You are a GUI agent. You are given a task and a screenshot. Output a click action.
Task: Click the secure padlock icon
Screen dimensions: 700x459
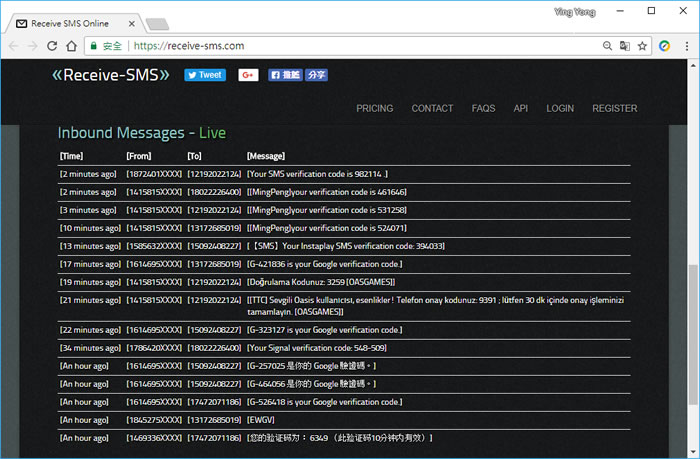coord(94,46)
